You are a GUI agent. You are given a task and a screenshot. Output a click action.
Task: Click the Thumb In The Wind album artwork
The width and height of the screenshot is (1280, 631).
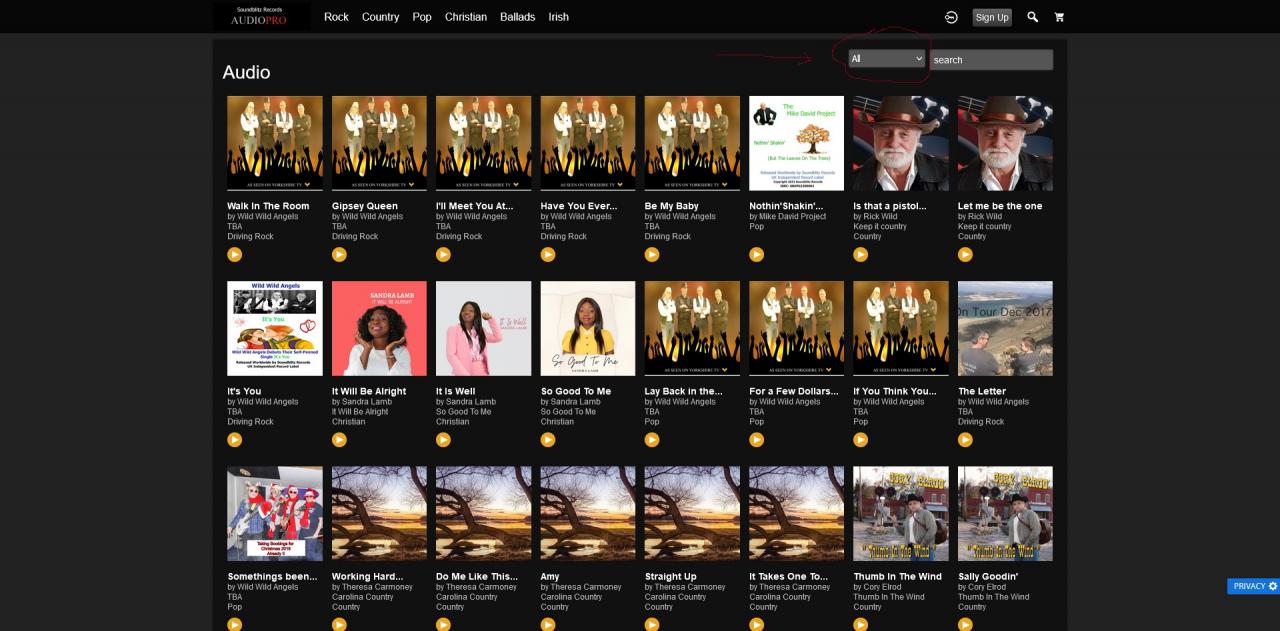[x=900, y=513]
